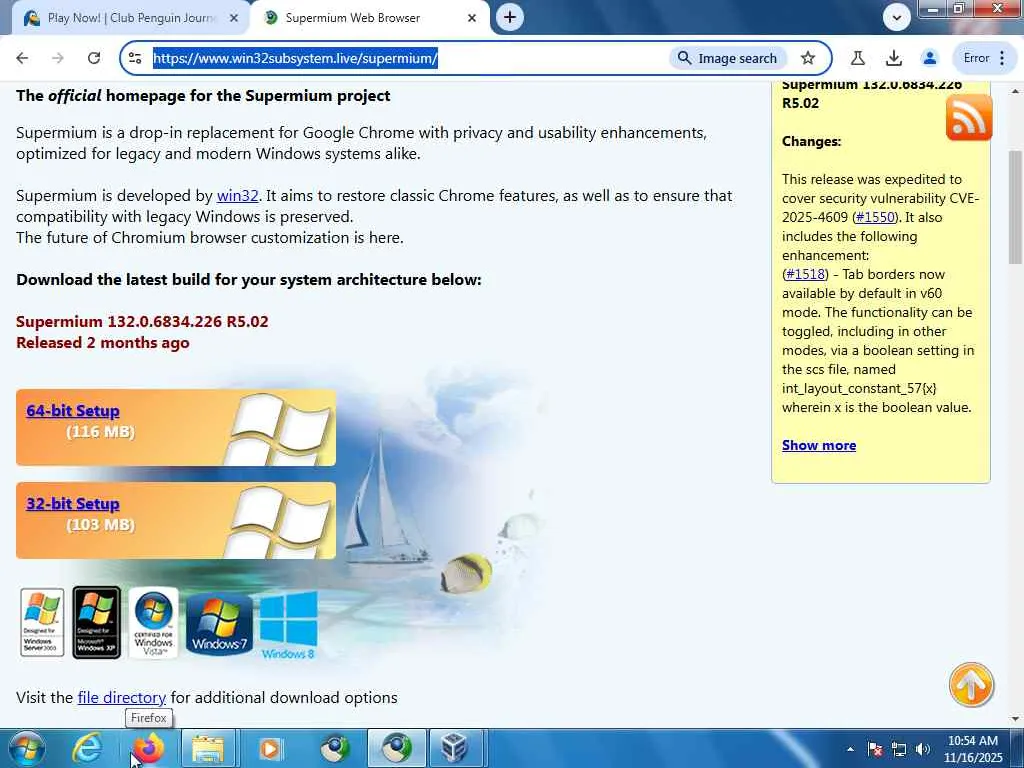Open the VirtualBox cube taskbar icon

[455, 748]
